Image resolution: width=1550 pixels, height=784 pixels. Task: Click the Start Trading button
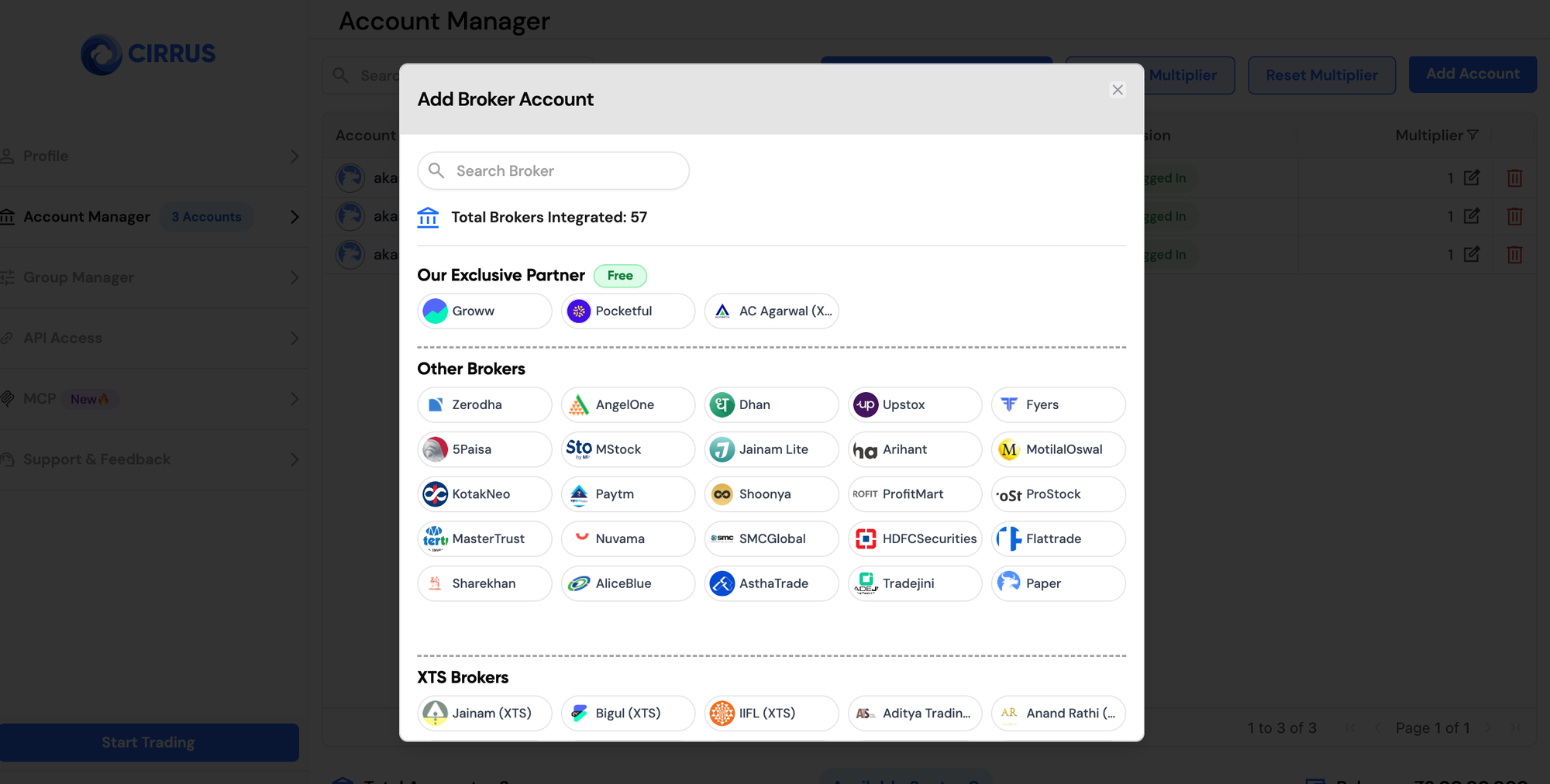point(149,742)
